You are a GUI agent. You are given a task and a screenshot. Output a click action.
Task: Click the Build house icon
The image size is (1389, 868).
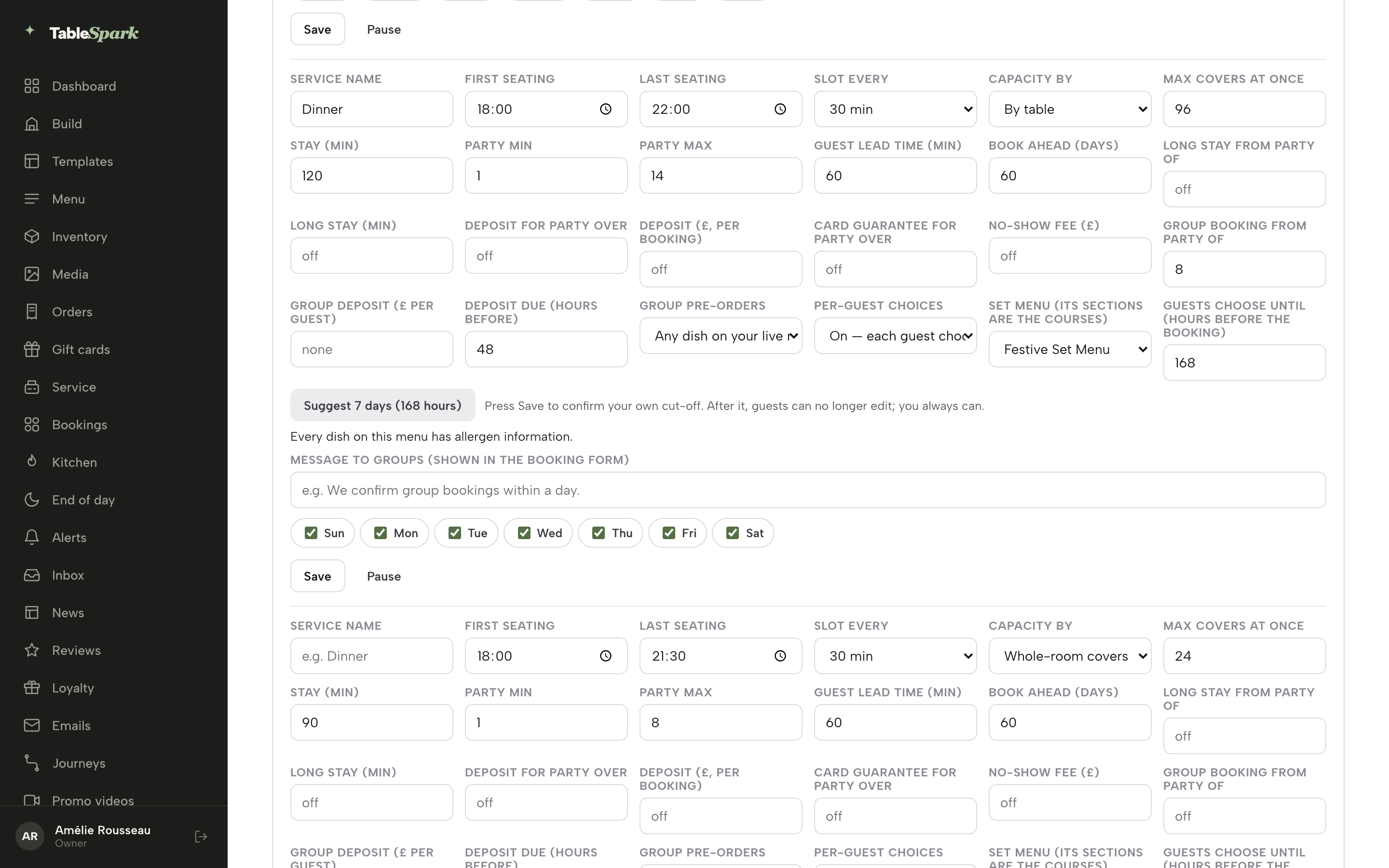click(32, 123)
